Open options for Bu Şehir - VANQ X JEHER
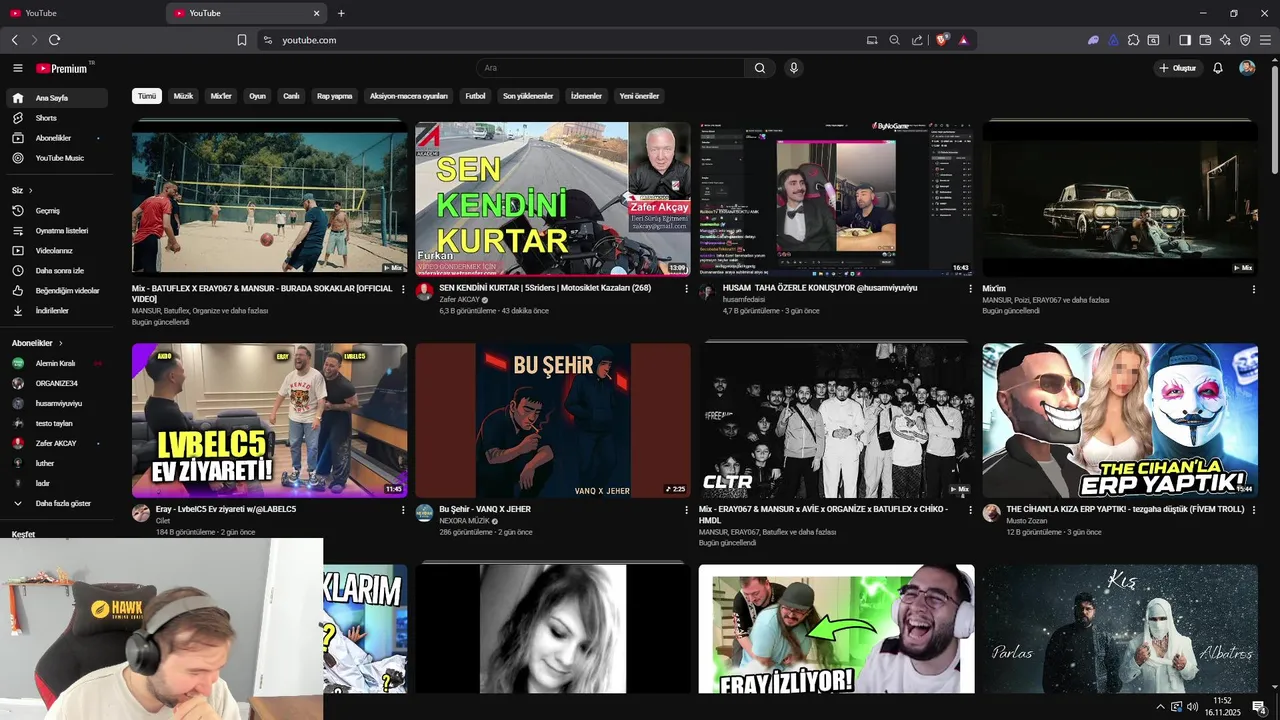Image resolution: width=1280 pixels, height=720 pixels. (x=686, y=509)
